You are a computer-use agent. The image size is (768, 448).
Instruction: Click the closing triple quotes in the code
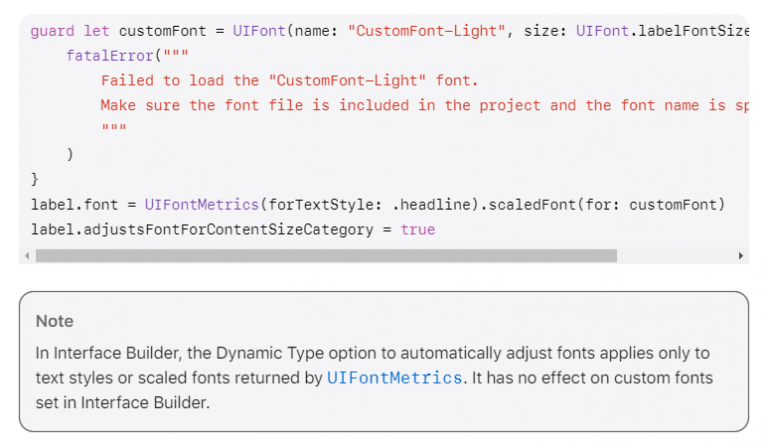pyautogui.click(x=113, y=129)
